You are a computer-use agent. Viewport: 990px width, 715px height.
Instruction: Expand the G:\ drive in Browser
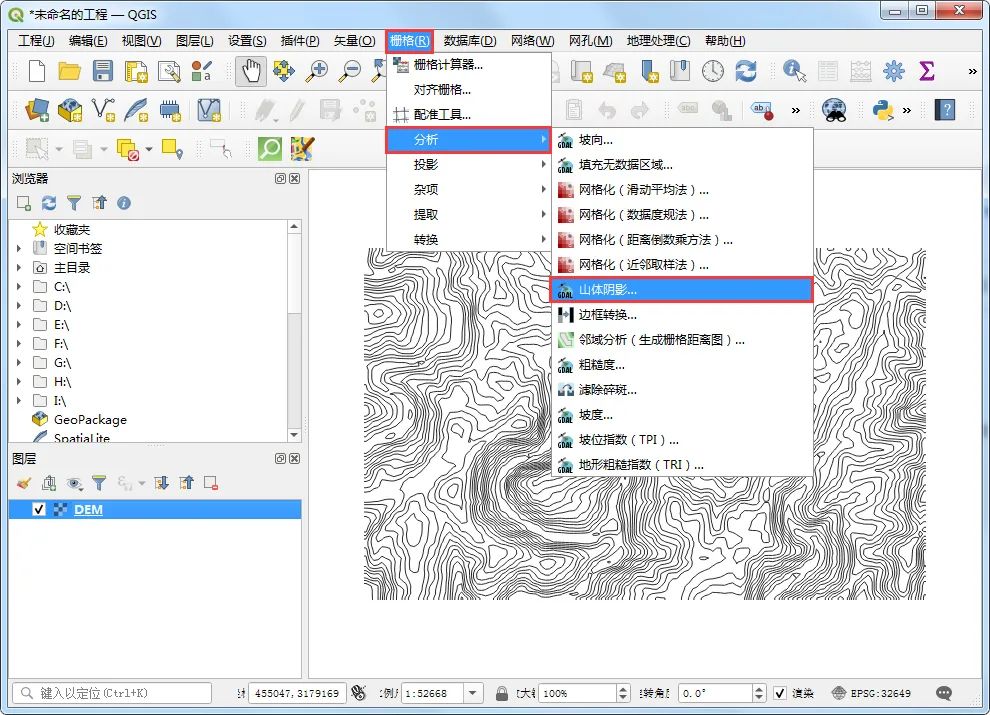tap(19, 363)
